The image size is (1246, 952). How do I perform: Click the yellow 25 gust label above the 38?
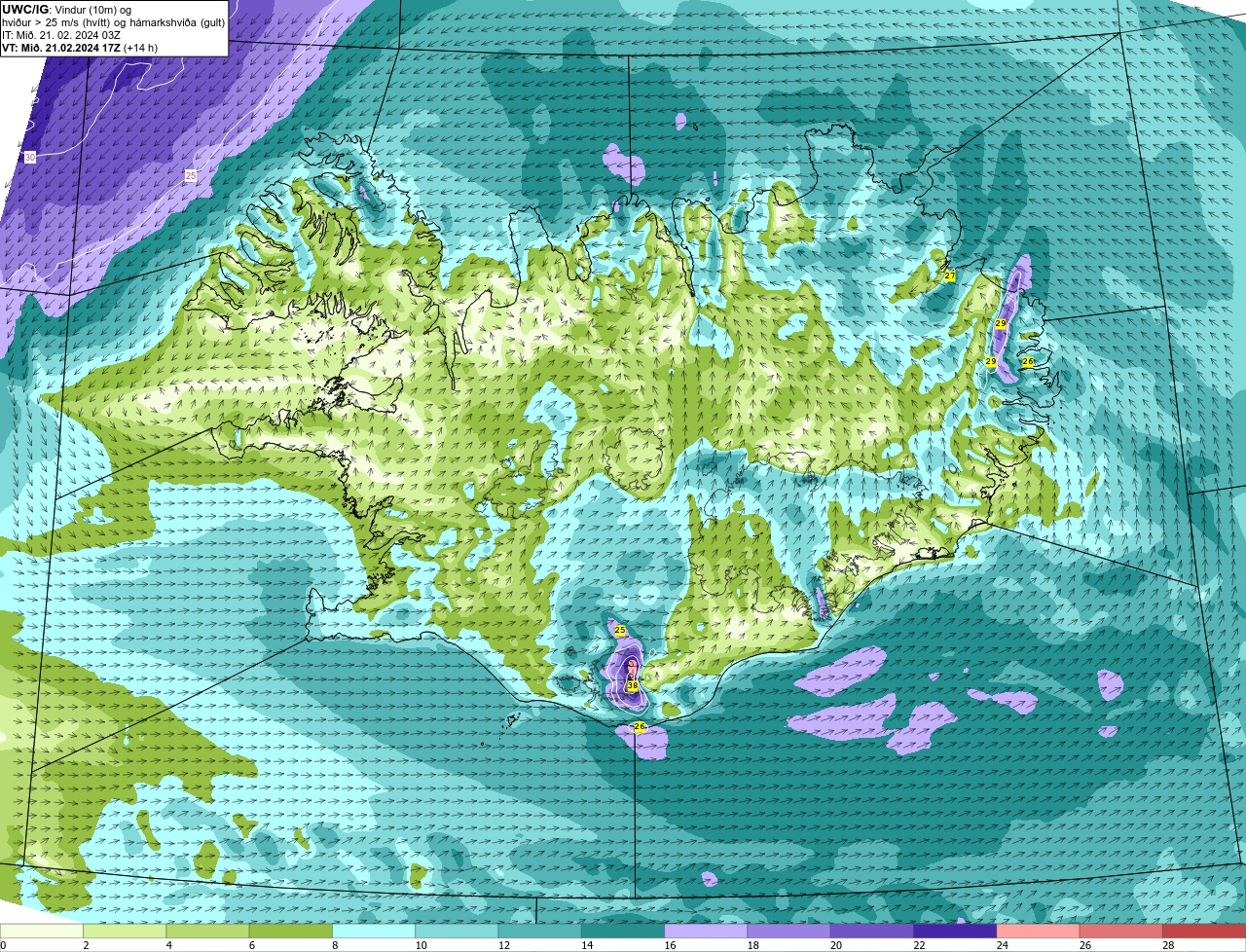[x=620, y=631]
